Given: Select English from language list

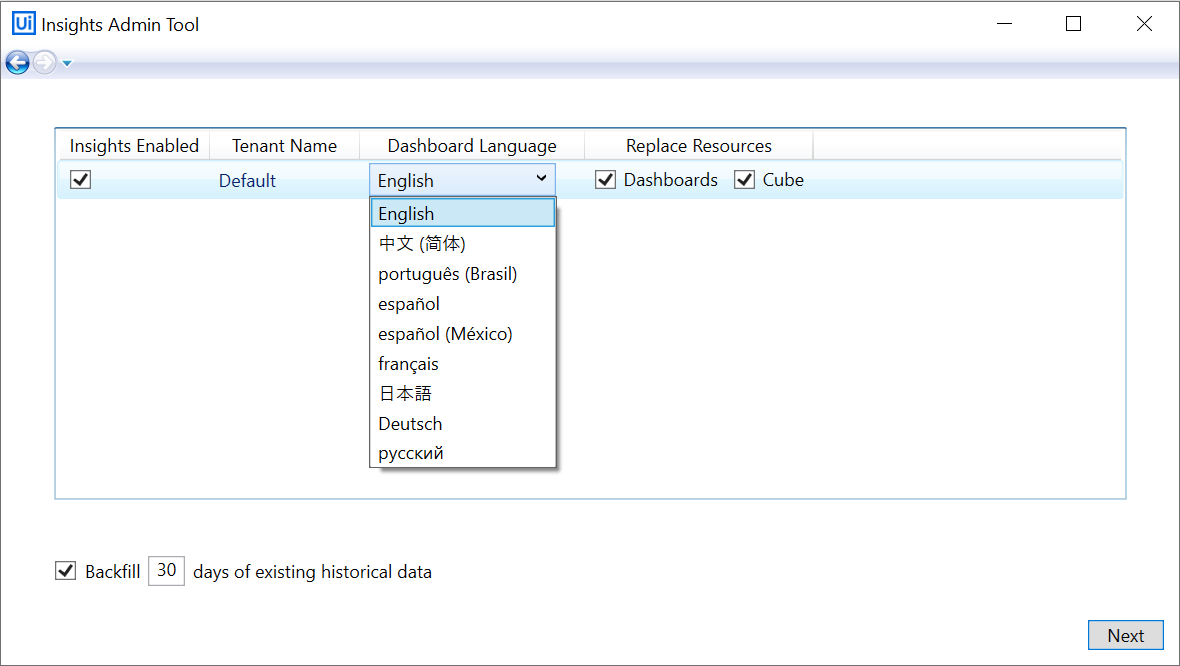Looking at the screenshot, I should point(463,213).
